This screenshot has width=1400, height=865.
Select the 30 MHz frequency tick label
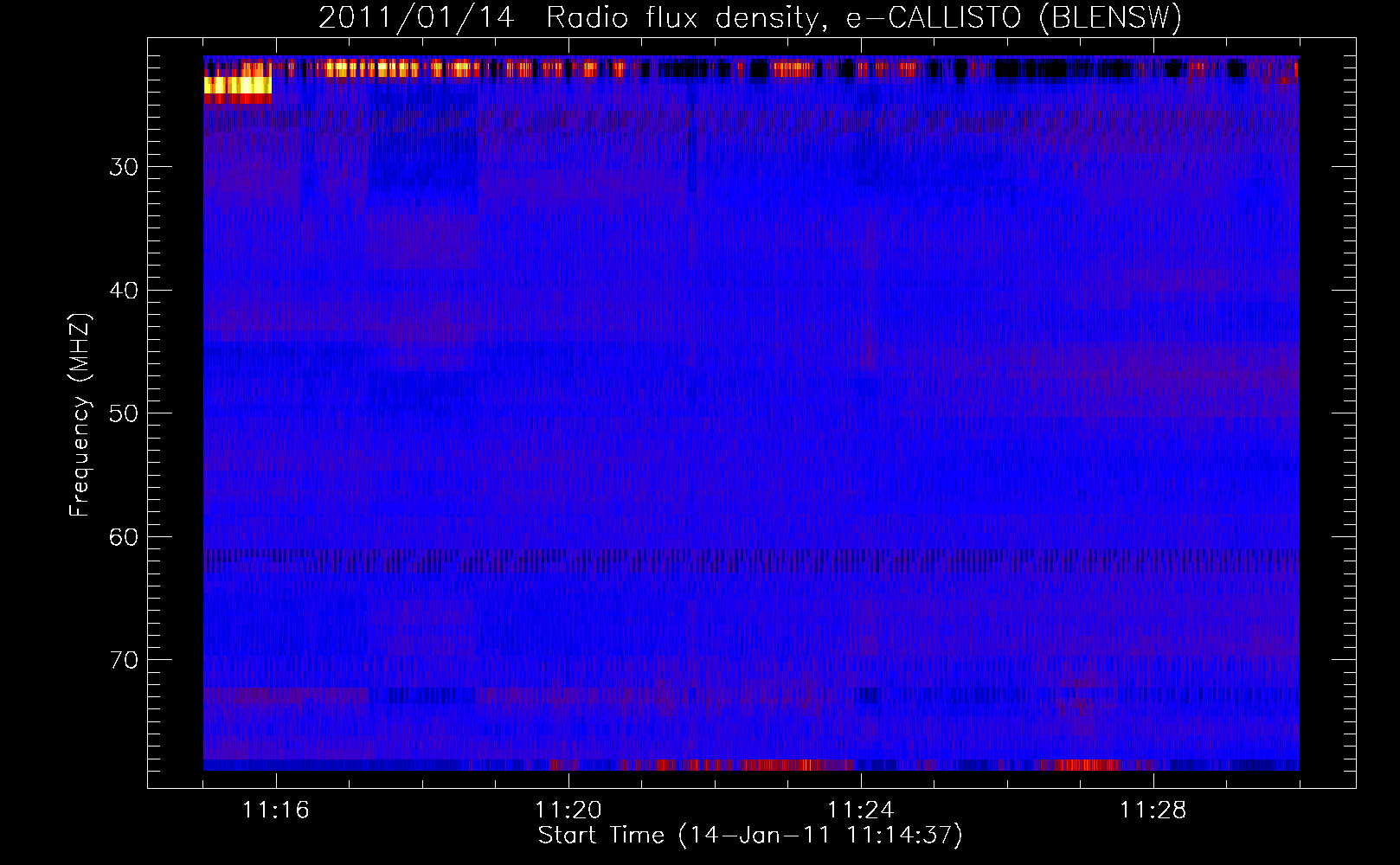point(124,167)
